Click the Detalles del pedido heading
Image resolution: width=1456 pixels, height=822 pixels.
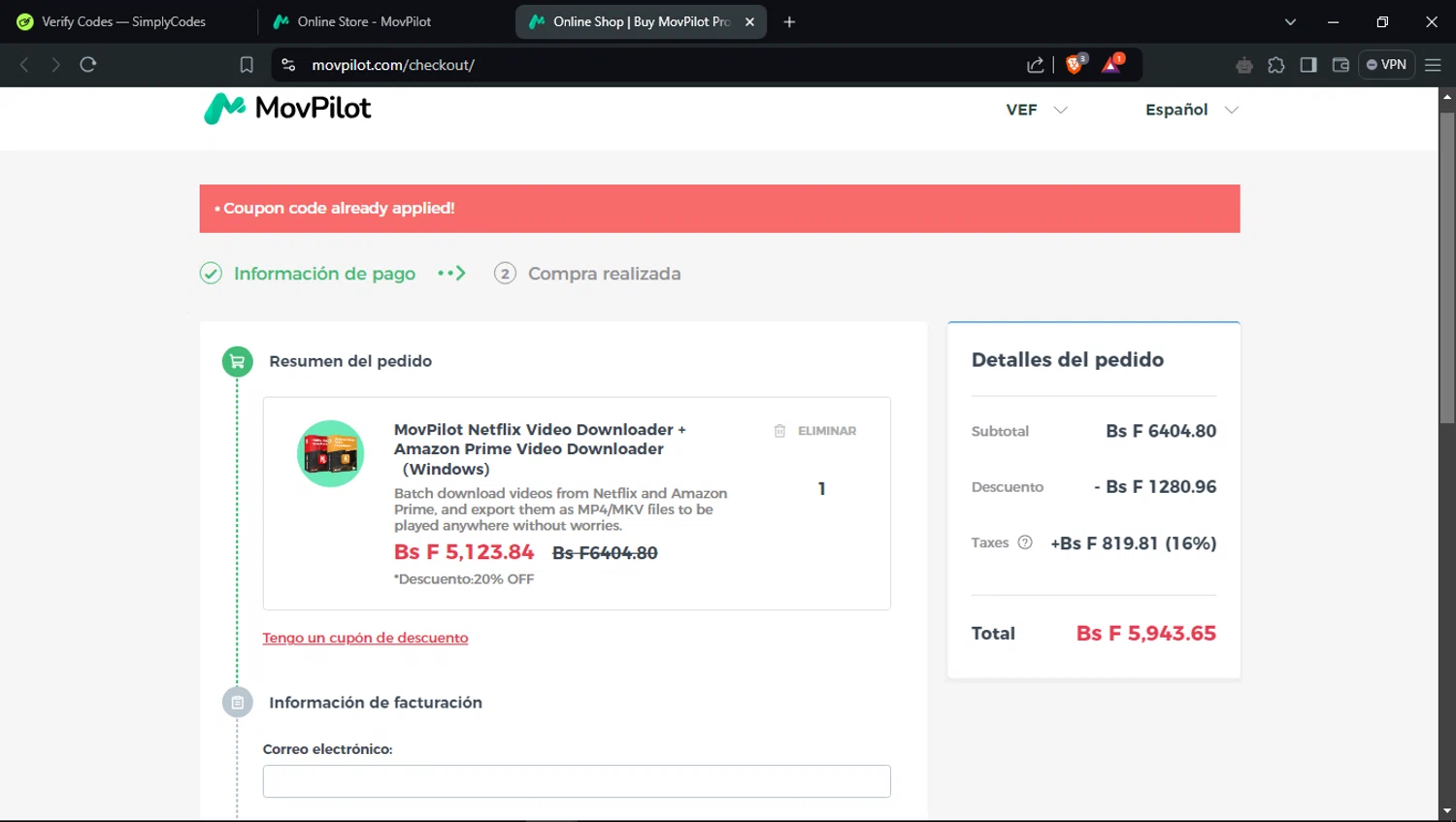point(1068,360)
